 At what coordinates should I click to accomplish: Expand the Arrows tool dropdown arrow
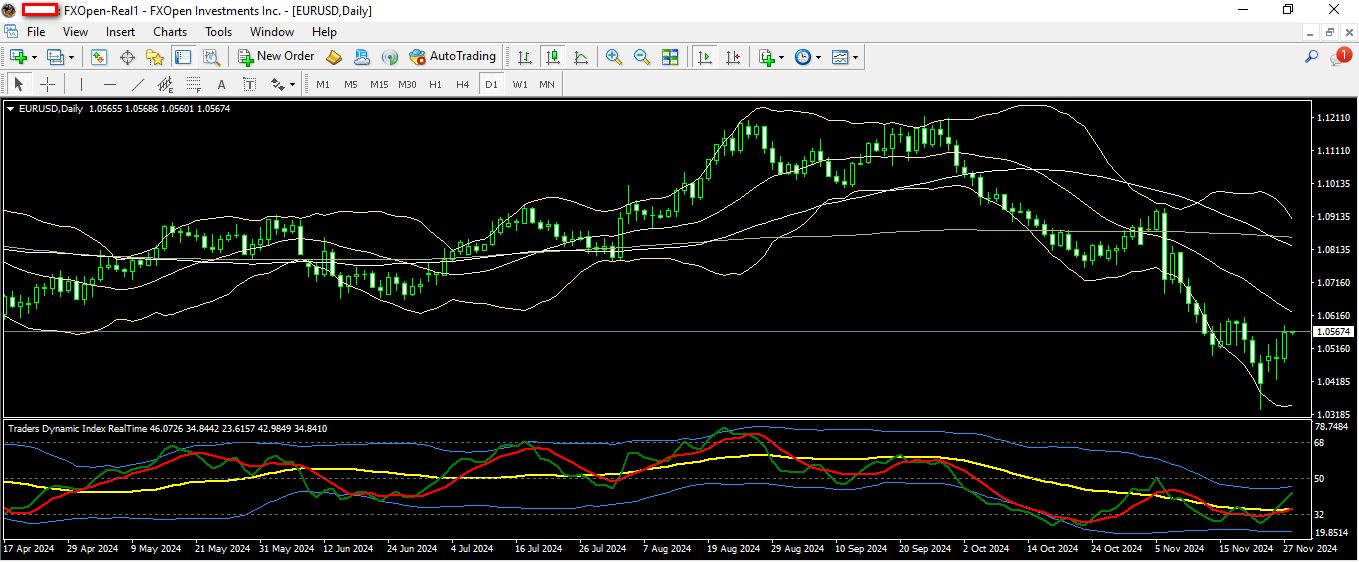pos(292,84)
